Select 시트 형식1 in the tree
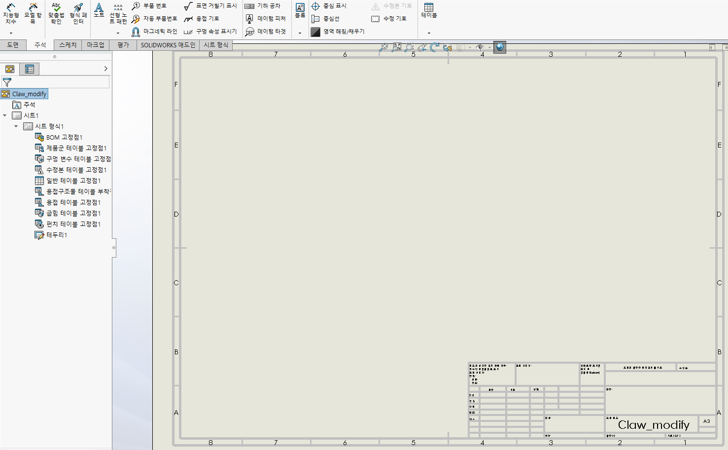728x450 pixels. tap(43, 126)
